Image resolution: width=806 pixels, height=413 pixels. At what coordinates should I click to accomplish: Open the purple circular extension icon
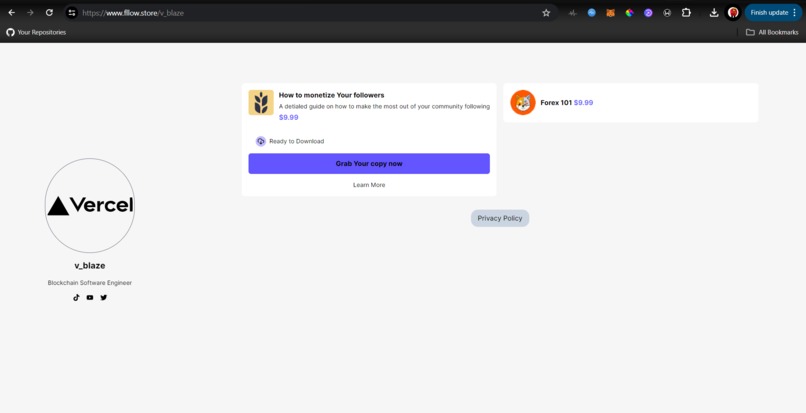point(648,13)
